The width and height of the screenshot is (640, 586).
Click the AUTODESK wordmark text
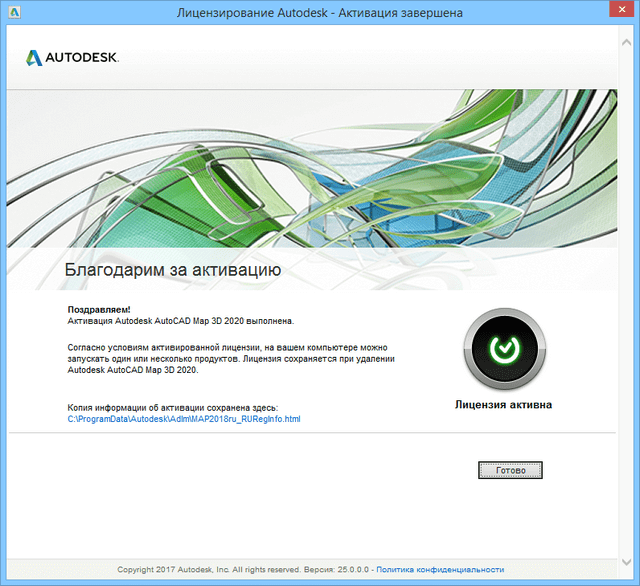(82, 58)
